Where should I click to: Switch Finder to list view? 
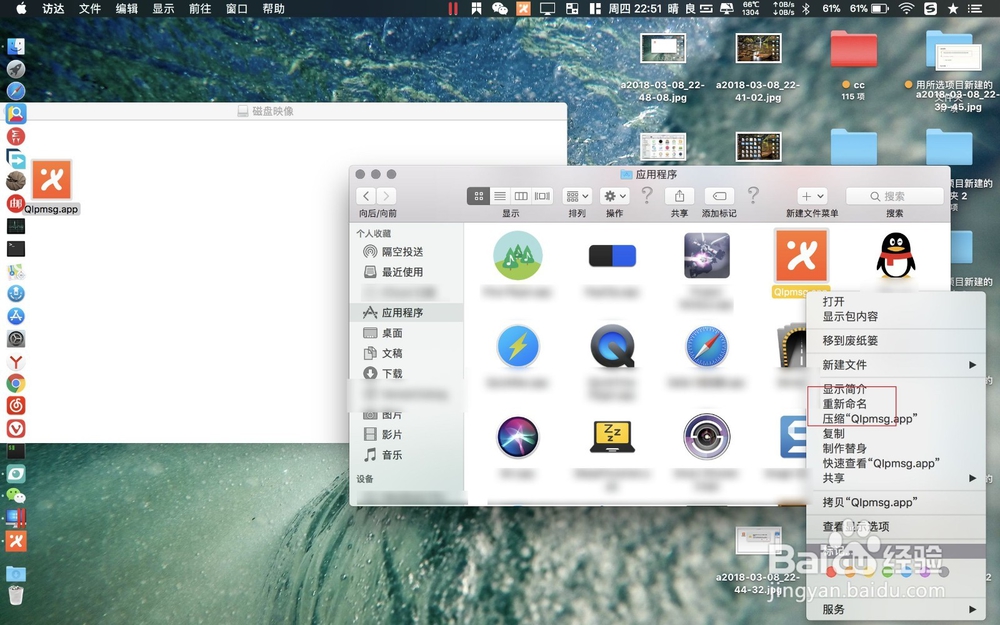tap(500, 196)
